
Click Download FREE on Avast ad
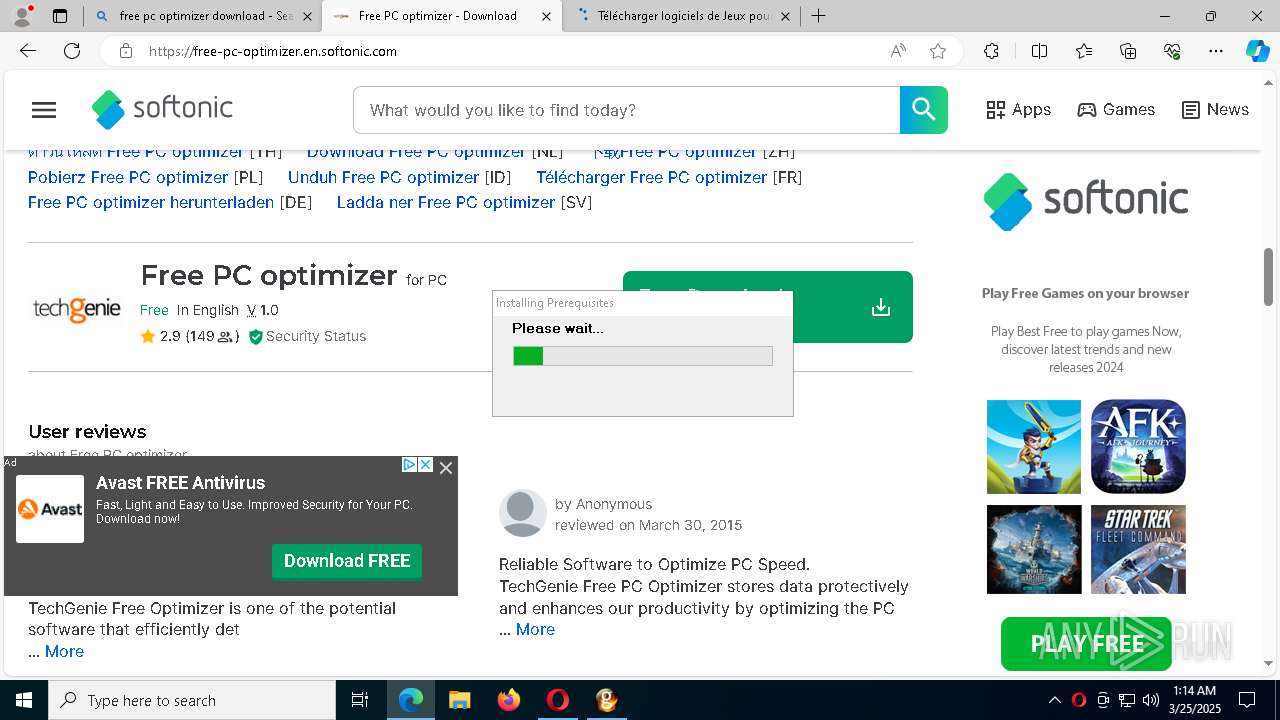347,561
